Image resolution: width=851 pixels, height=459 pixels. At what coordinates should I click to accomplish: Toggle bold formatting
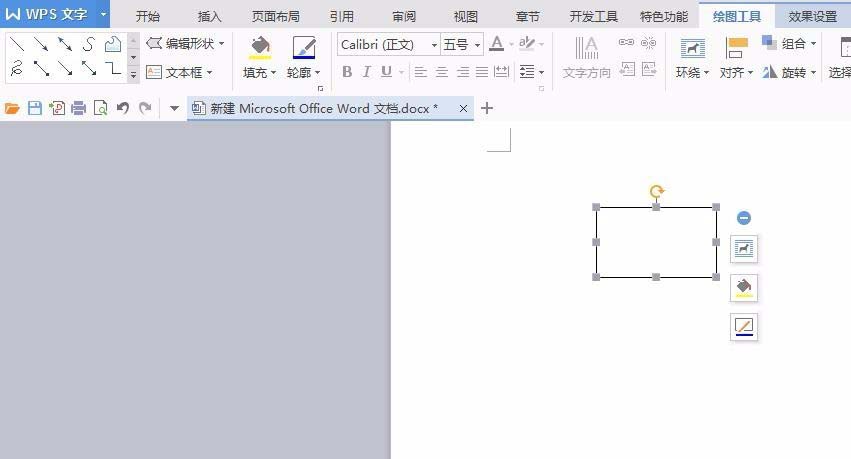[x=347, y=72]
